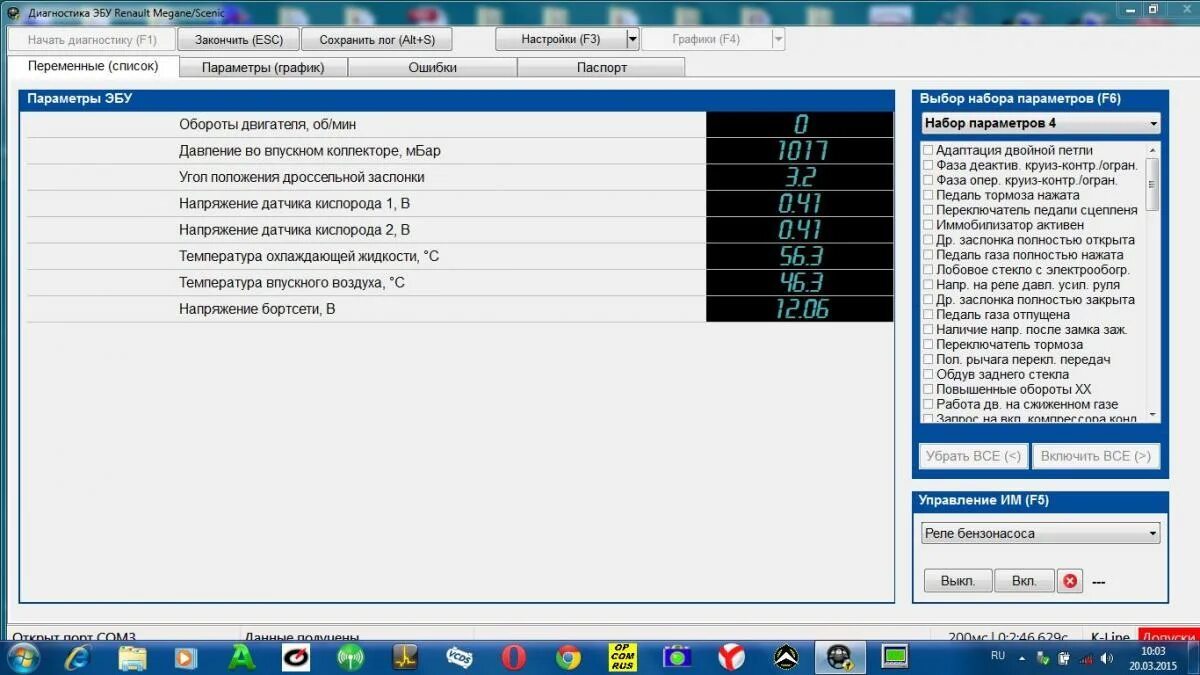This screenshot has height=675, width=1200.
Task: Expand the Графики (F4) dropdown arrow
Action: tap(778, 39)
